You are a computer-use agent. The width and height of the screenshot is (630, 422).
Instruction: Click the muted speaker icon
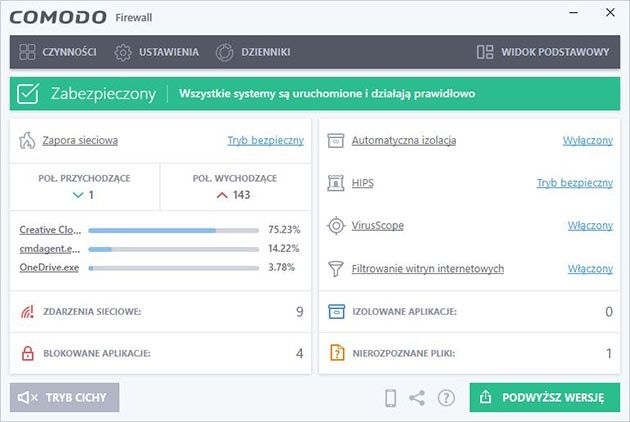click(28, 397)
